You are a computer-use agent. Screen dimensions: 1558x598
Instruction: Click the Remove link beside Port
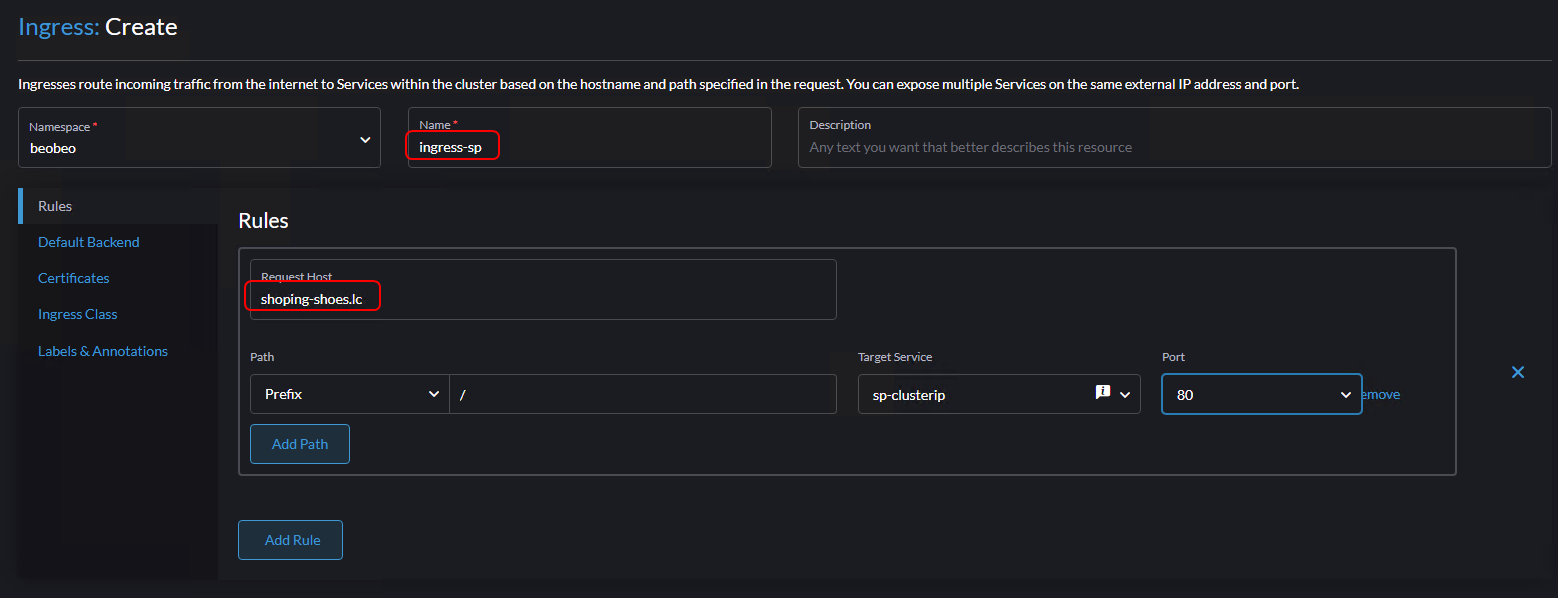pos(1382,395)
